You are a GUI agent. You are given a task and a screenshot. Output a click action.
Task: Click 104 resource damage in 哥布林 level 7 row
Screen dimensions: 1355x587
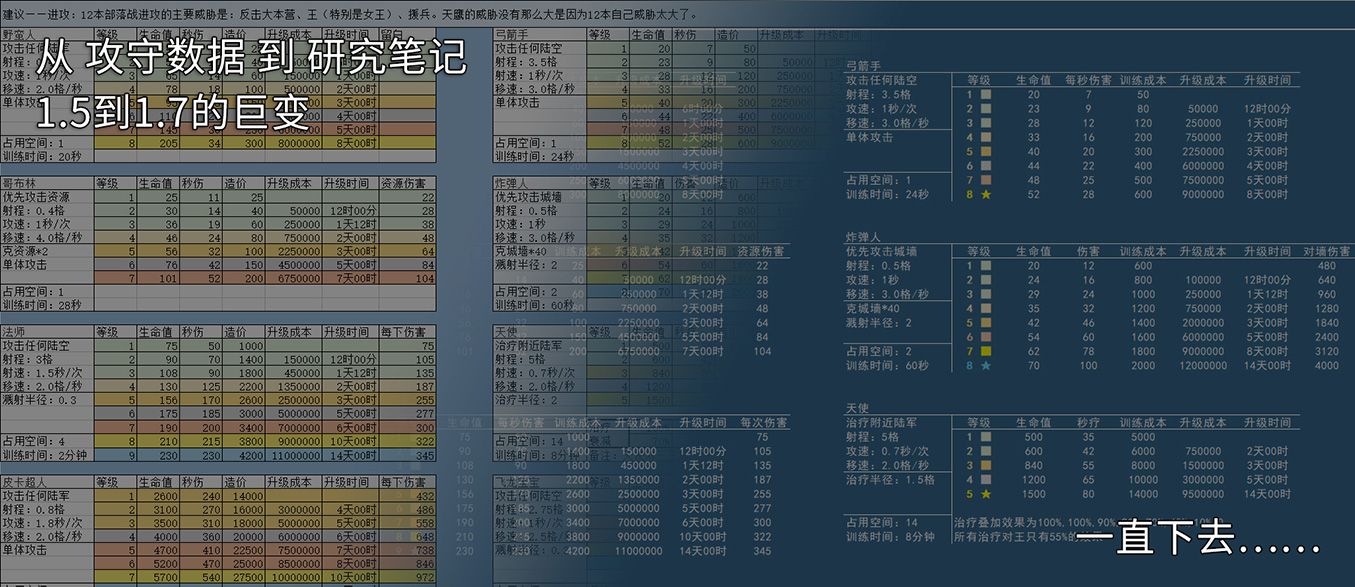[x=425, y=280]
